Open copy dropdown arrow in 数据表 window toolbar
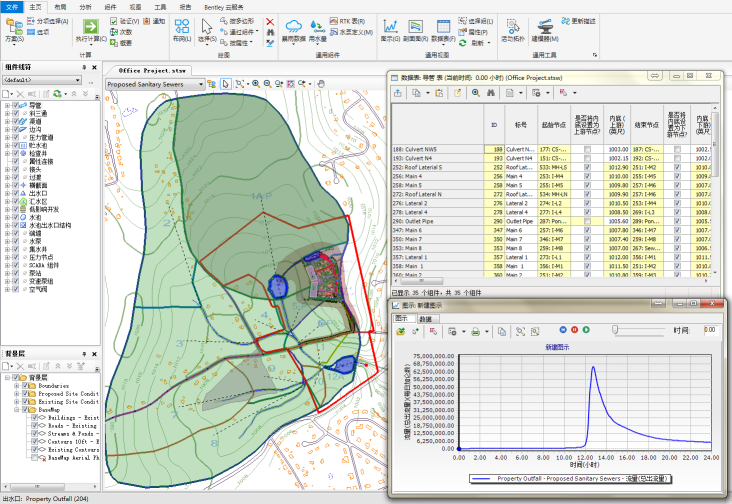 (427, 93)
